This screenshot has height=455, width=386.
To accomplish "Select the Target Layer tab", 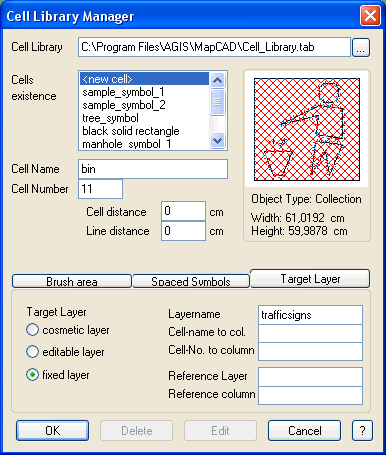I will (310, 279).
